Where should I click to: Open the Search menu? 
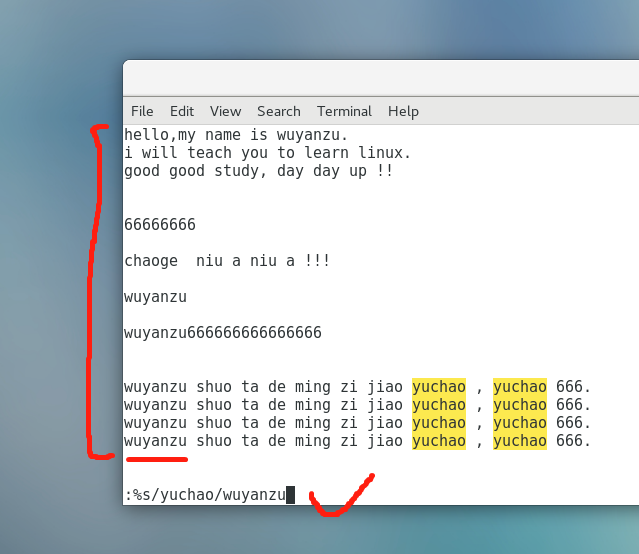click(x=278, y=111)
